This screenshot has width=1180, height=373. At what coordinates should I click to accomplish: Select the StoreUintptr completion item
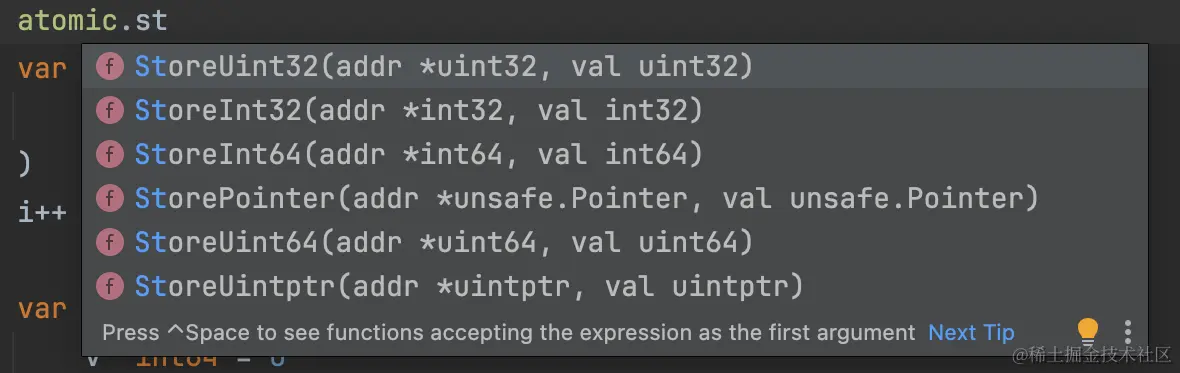point(615,286)
